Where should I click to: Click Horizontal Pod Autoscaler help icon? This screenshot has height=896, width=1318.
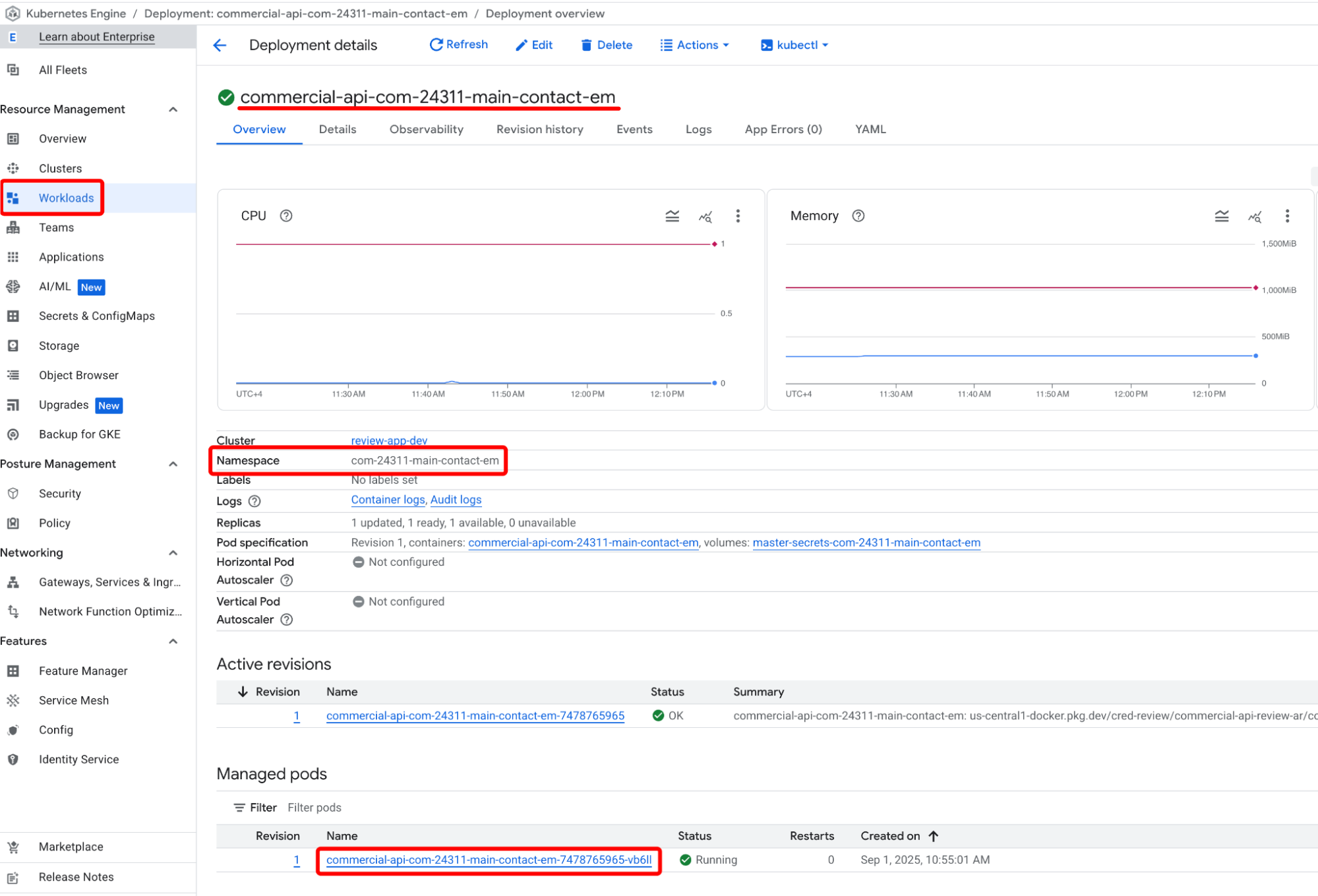286,580
